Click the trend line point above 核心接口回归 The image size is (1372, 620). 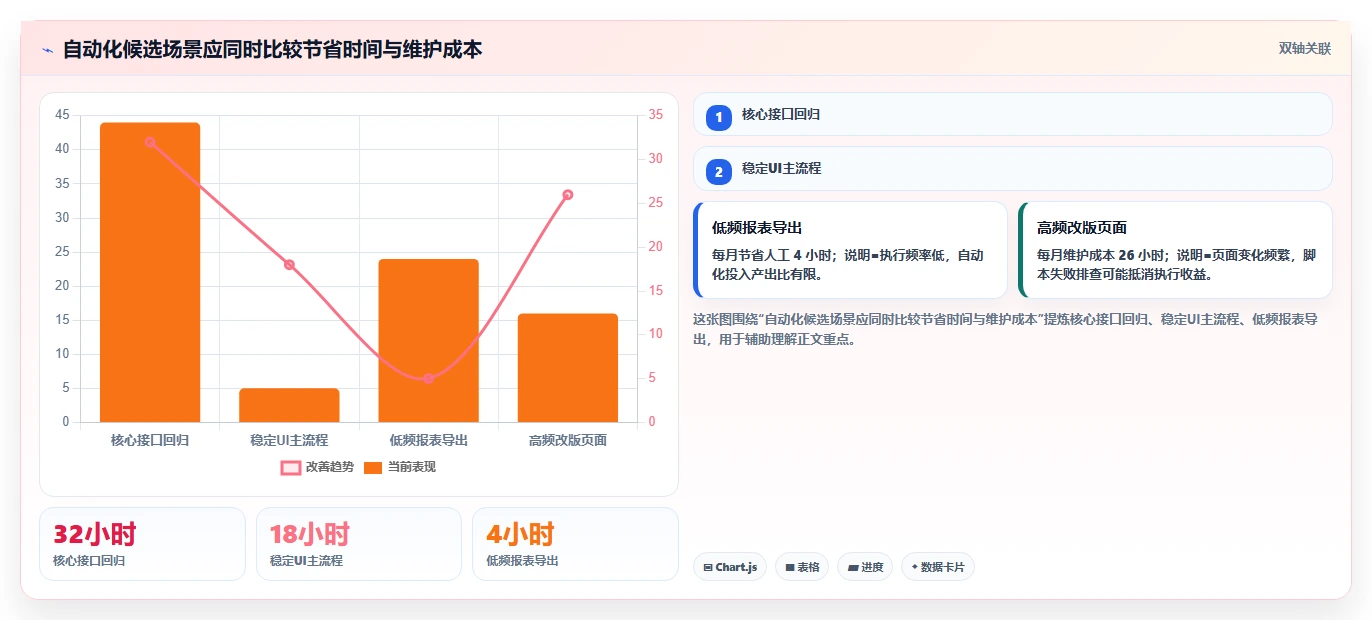coord(150,142)
